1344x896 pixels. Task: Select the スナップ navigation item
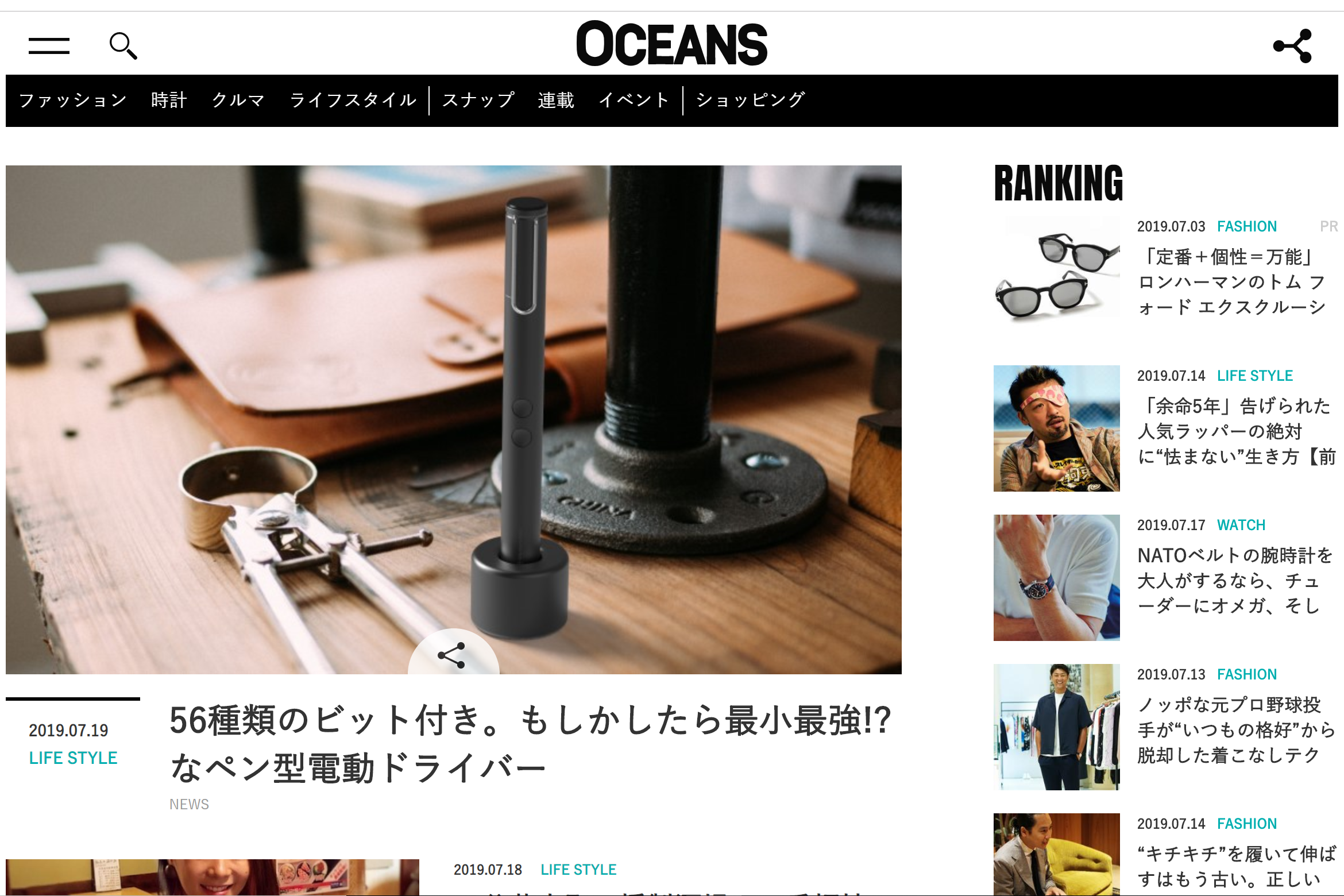coord(478,100)
